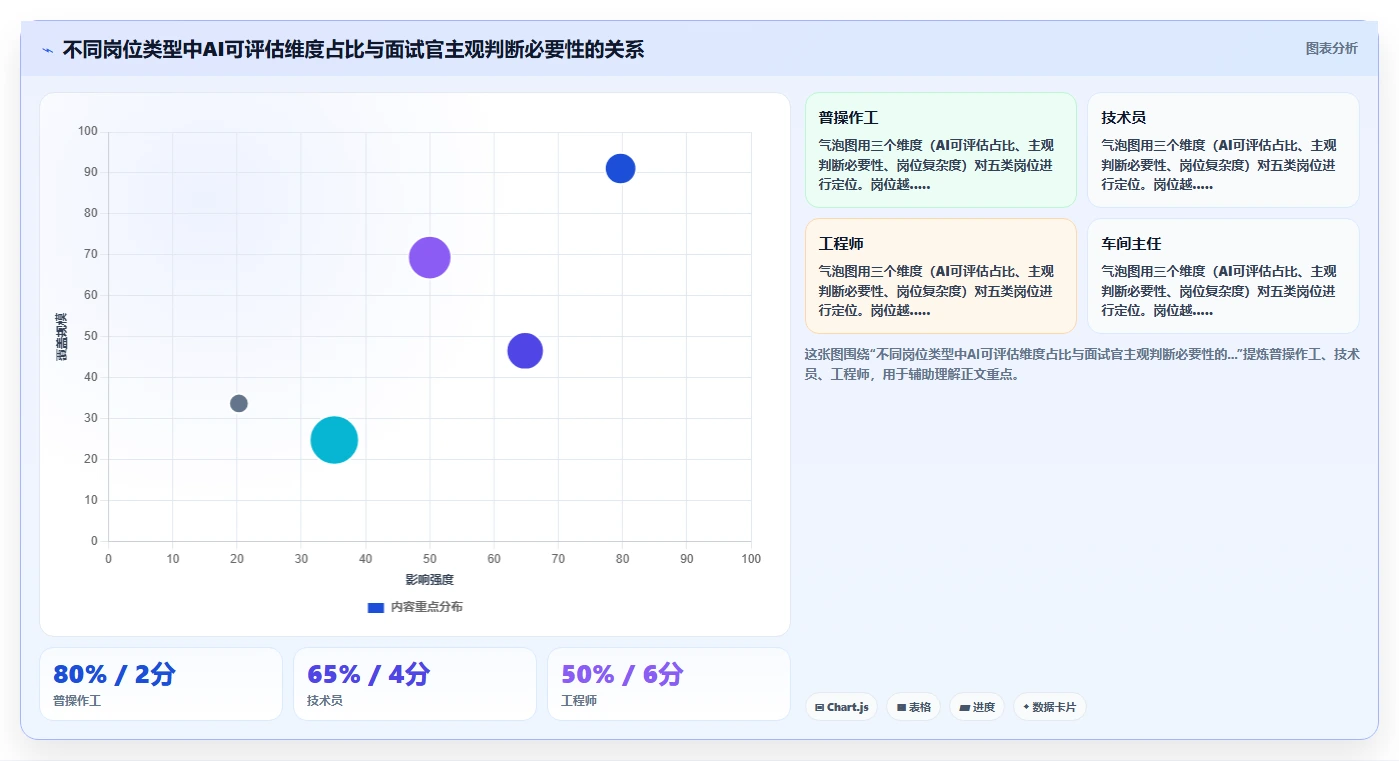This screenshot has height=761, width=1399.
Task: Select the small gray bubble at x=20
Action: (x=238, y=403)
